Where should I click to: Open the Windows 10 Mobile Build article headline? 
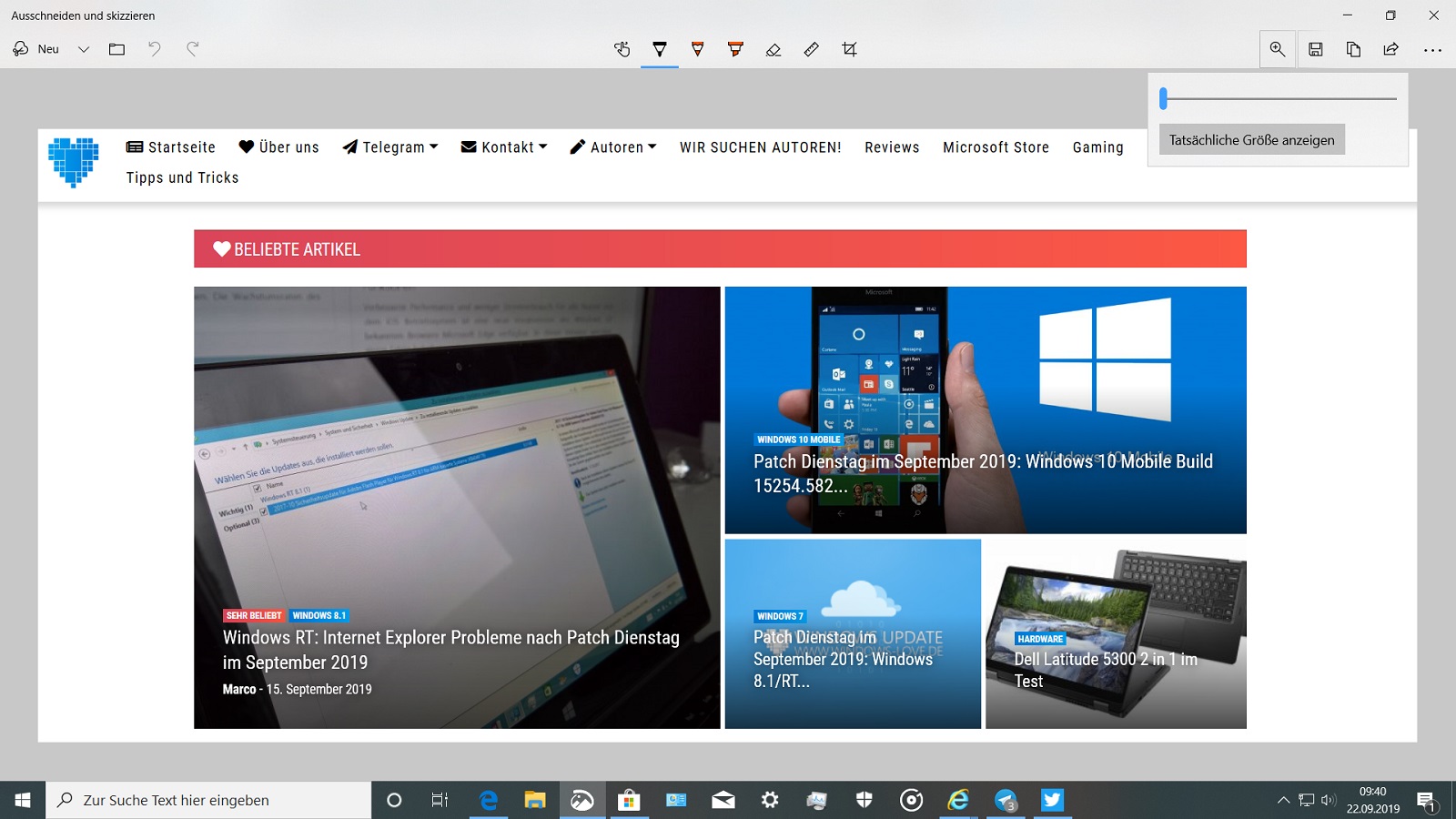[x=983, y=473]
